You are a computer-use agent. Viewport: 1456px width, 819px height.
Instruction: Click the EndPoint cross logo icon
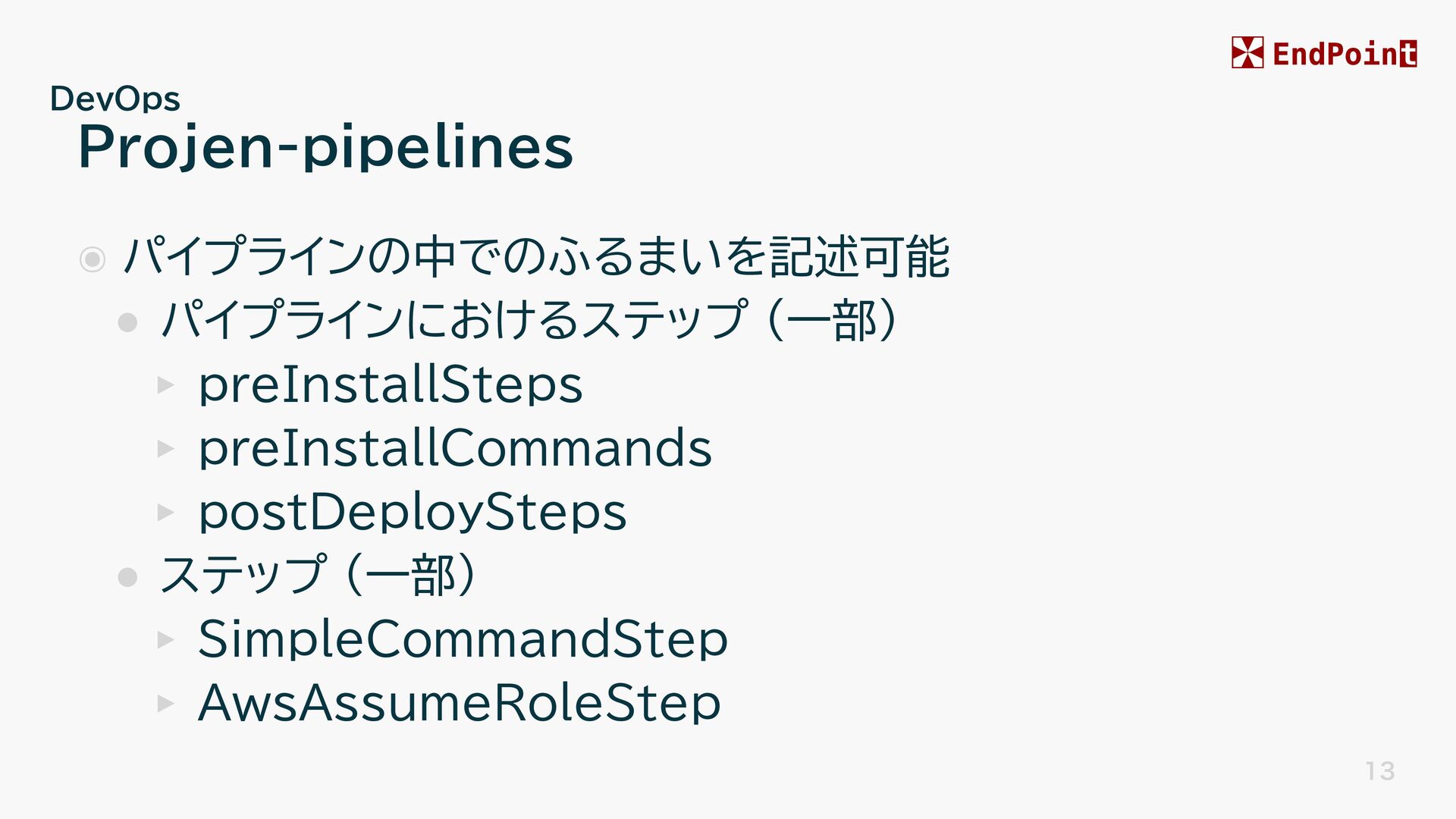(1247, 53)
